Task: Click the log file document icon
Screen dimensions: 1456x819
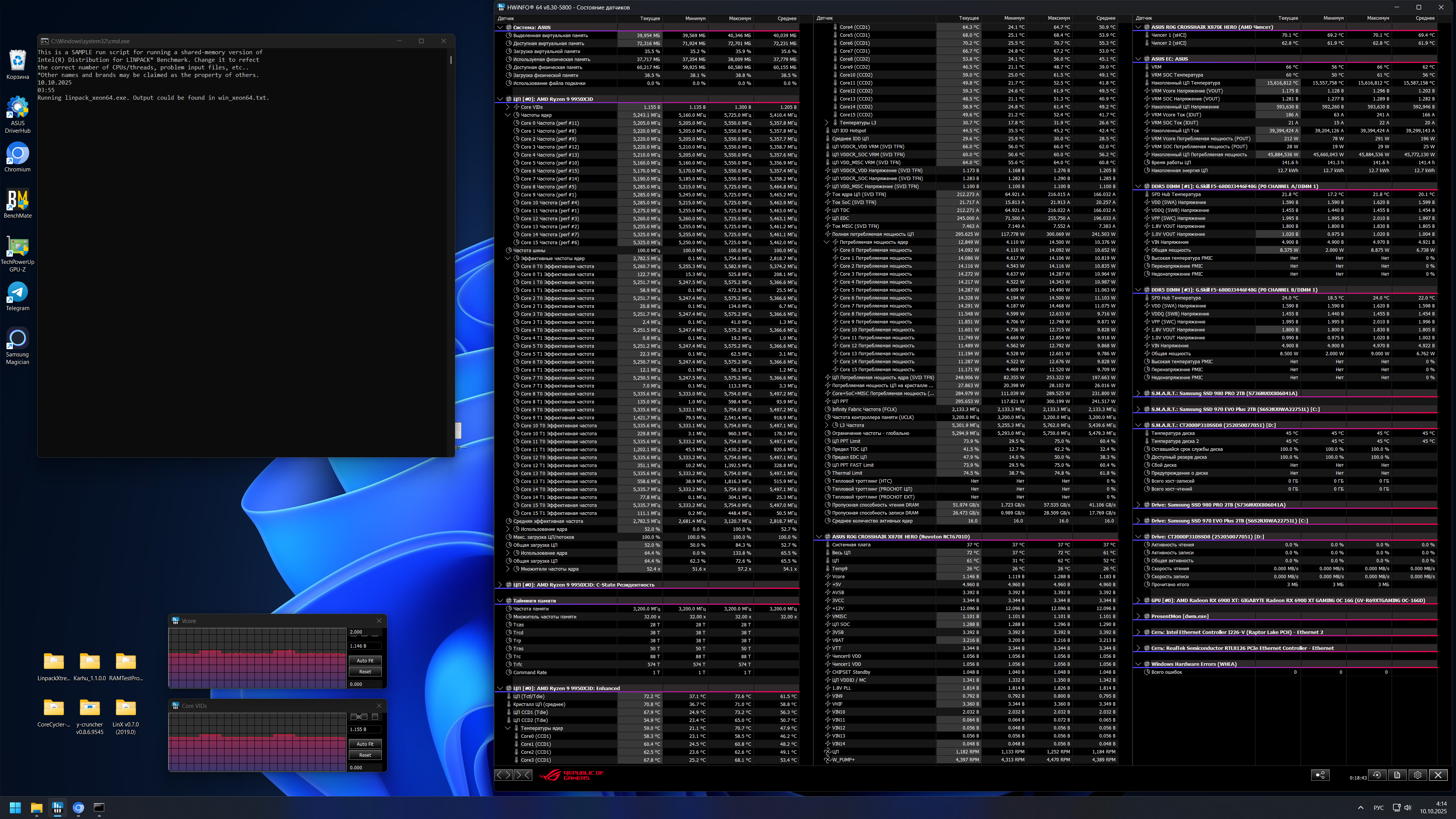Action: pyautogui.click(x=1397, y=775)
